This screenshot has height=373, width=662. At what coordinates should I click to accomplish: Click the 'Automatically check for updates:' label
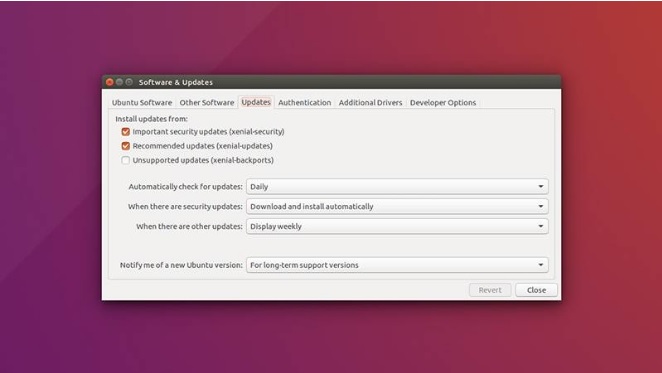click(185, 187)
